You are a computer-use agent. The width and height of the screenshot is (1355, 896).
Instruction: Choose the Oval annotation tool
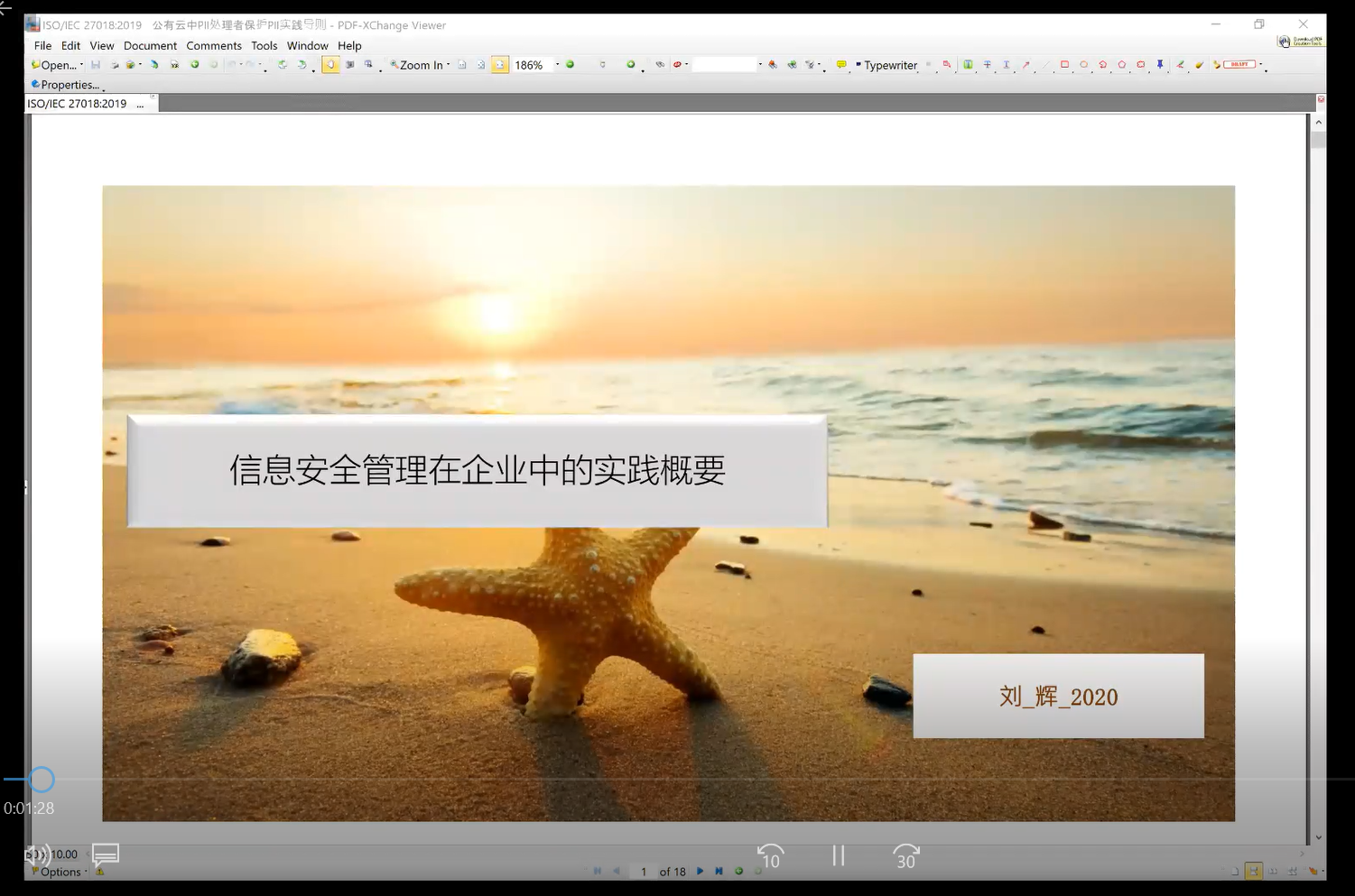(1083, 65)
